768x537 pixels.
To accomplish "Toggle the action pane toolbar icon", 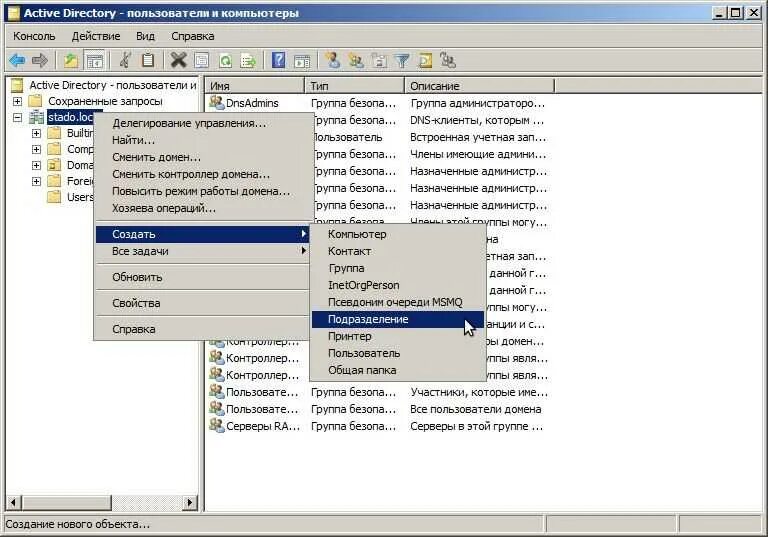I will click(302, 61).
